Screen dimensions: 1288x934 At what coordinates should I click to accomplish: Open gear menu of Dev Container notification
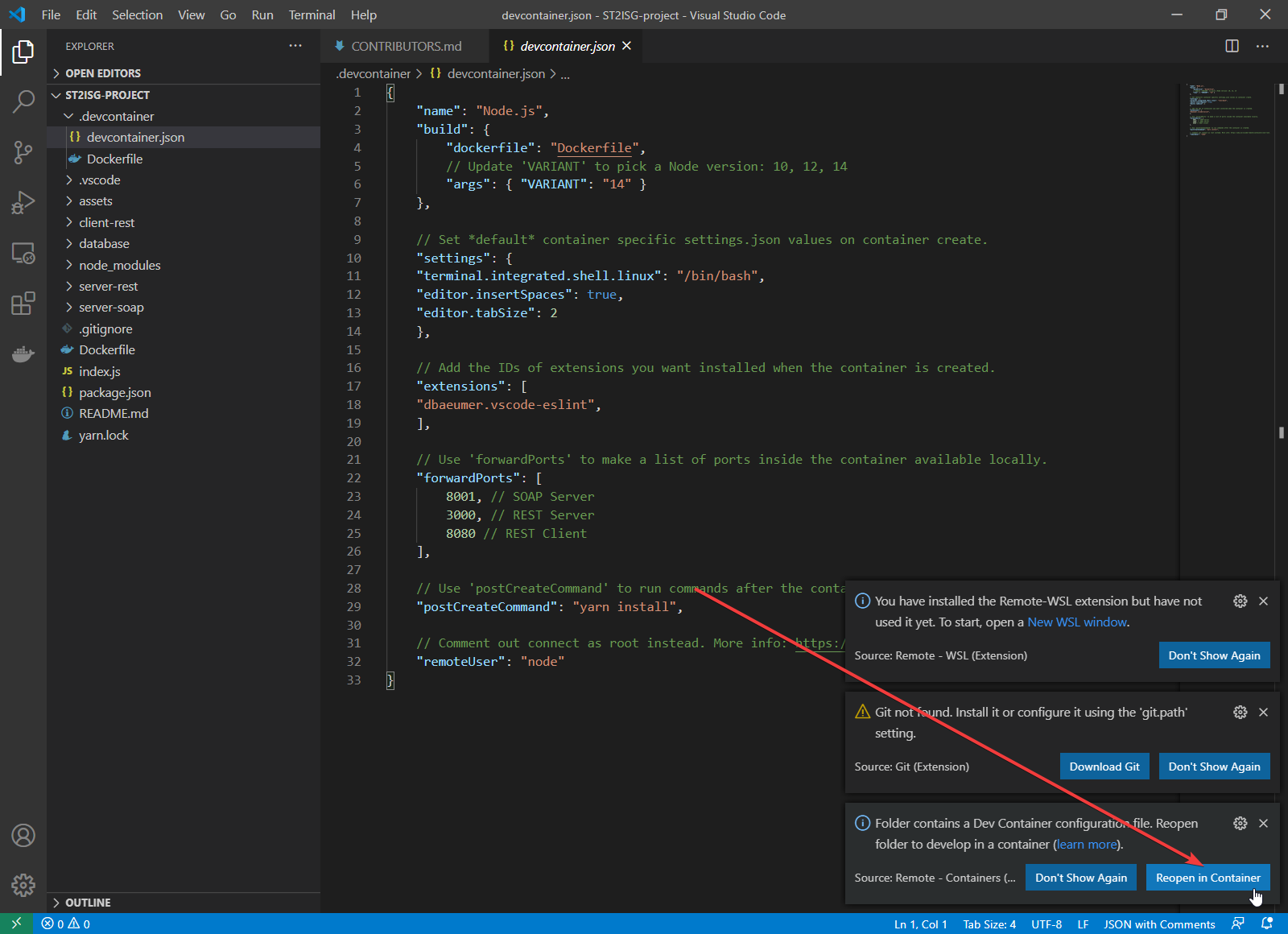pyautogui.click(x=1240, y=823)
